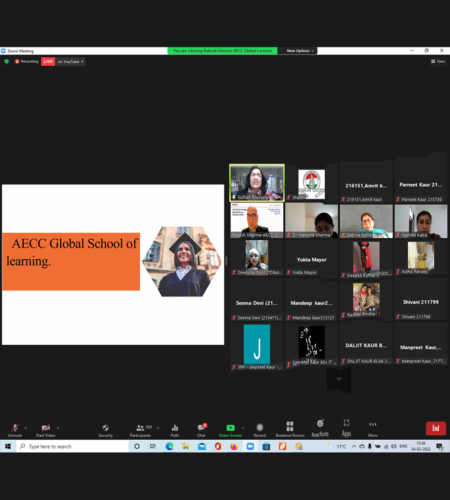Click the Windows search box

73,446
